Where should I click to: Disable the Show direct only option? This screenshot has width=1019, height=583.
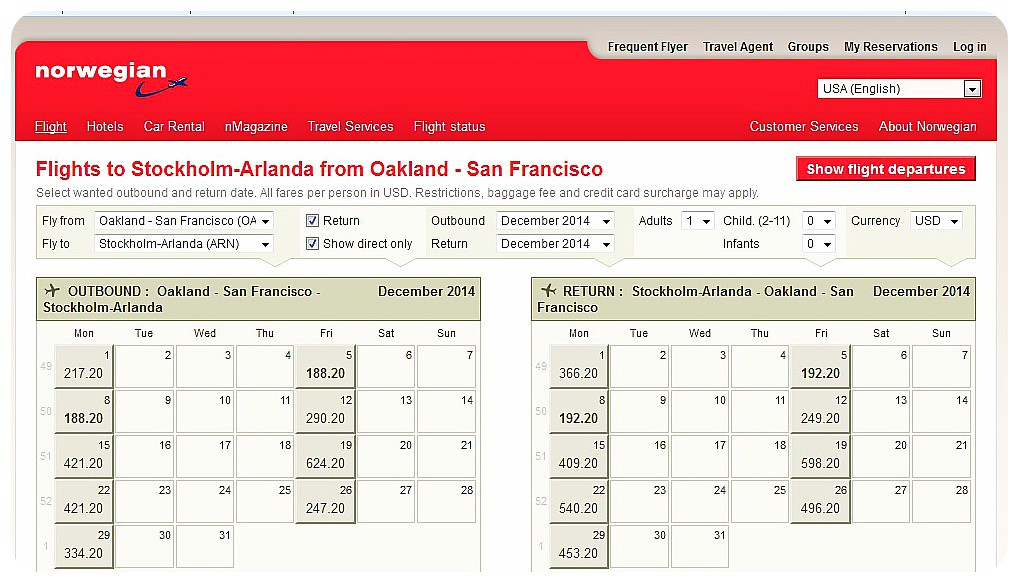[313, 243]
